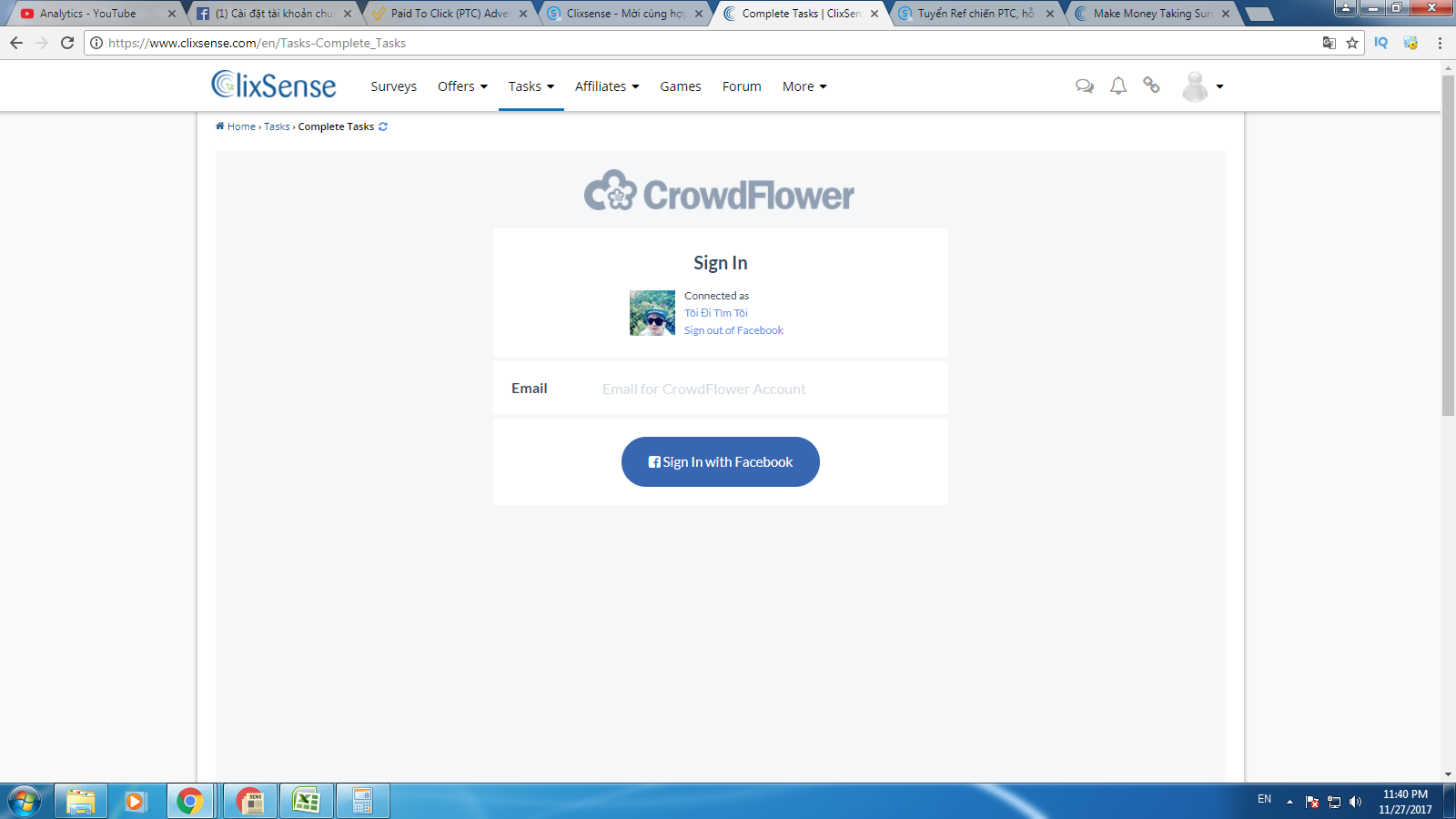Viewport: 1456px width, 819px height.
Task: Open the Calculator from the taskbar
Action: pyautogui.click(x=363, y=801)
